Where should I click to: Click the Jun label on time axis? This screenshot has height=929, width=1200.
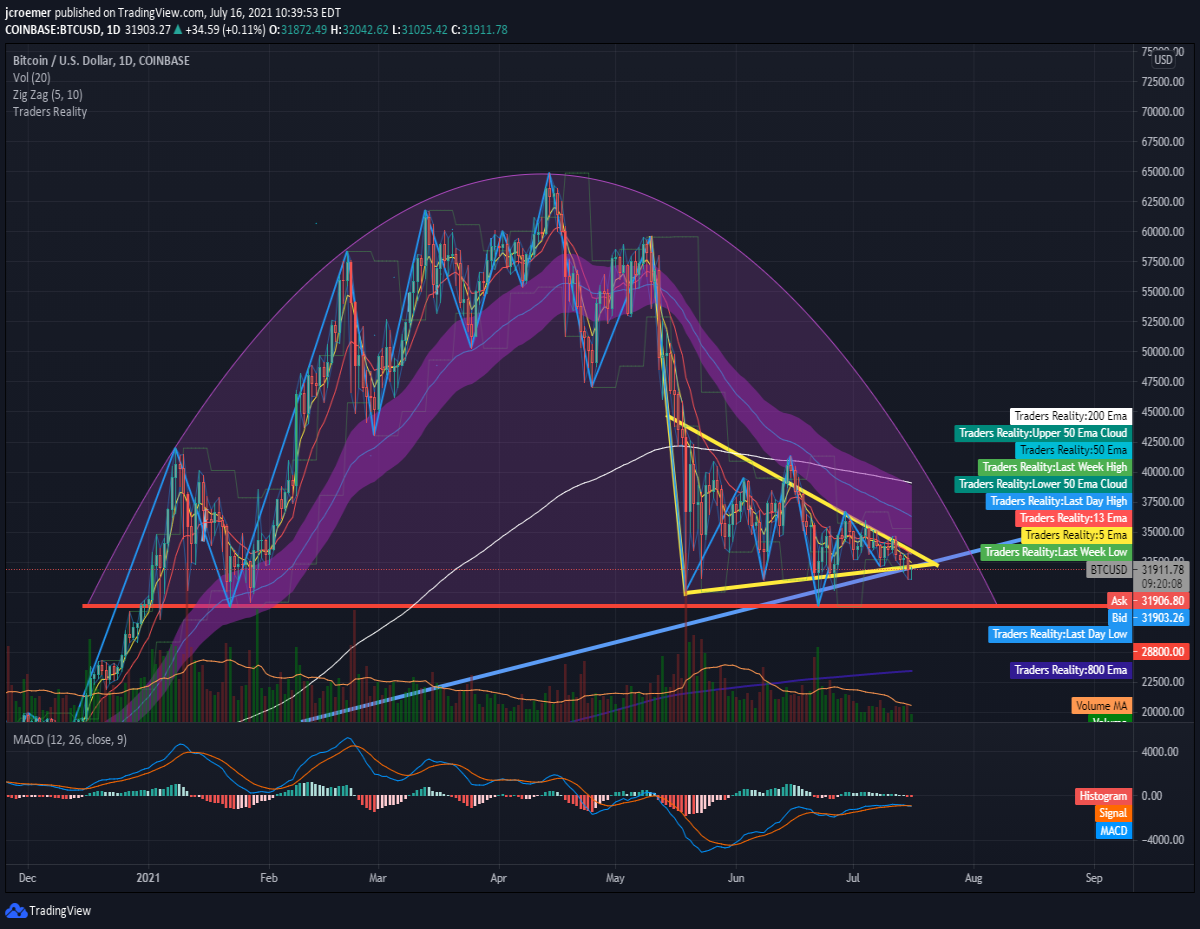(x=735, y=878)
